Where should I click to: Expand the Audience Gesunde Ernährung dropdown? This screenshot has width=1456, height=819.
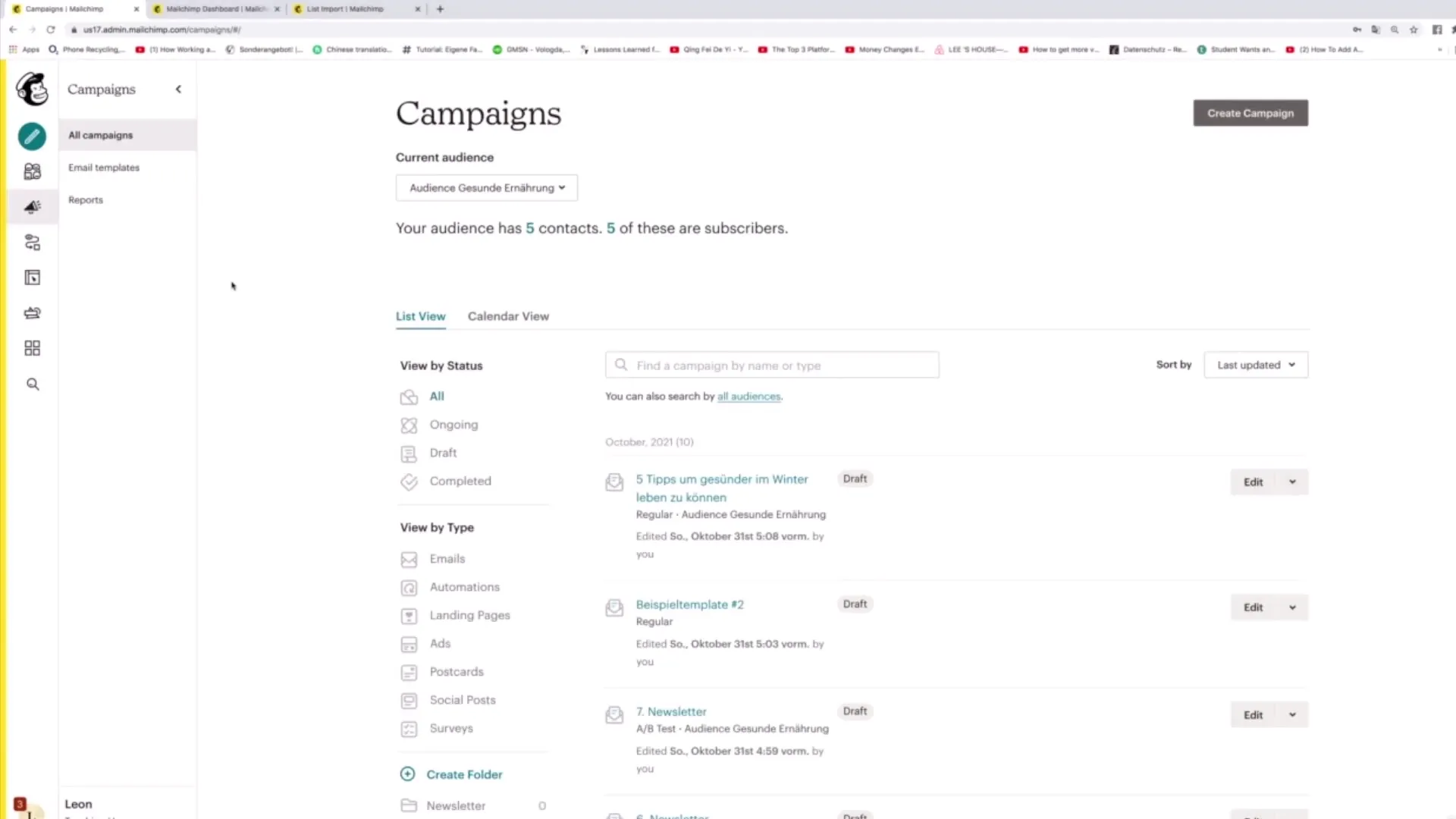point(487,188)
